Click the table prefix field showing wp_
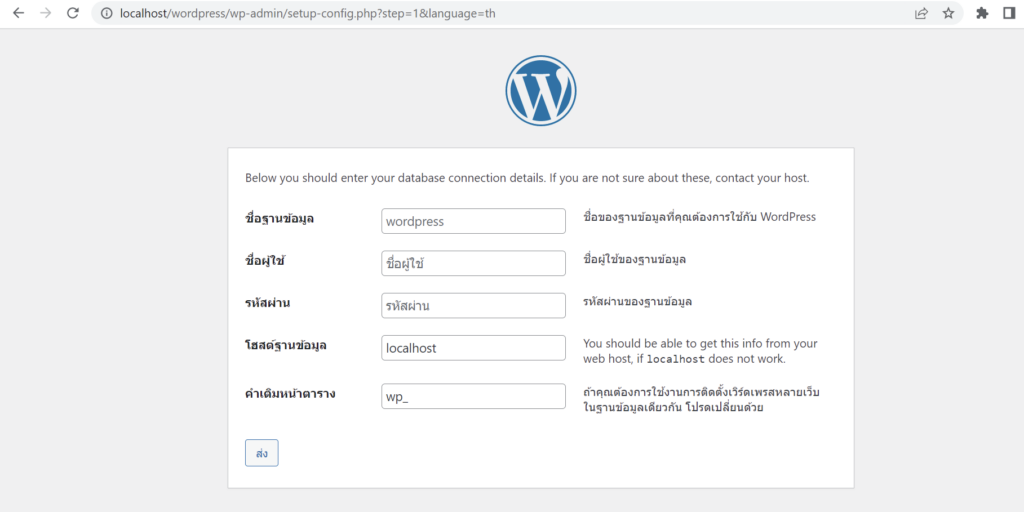 coord(473,396)
